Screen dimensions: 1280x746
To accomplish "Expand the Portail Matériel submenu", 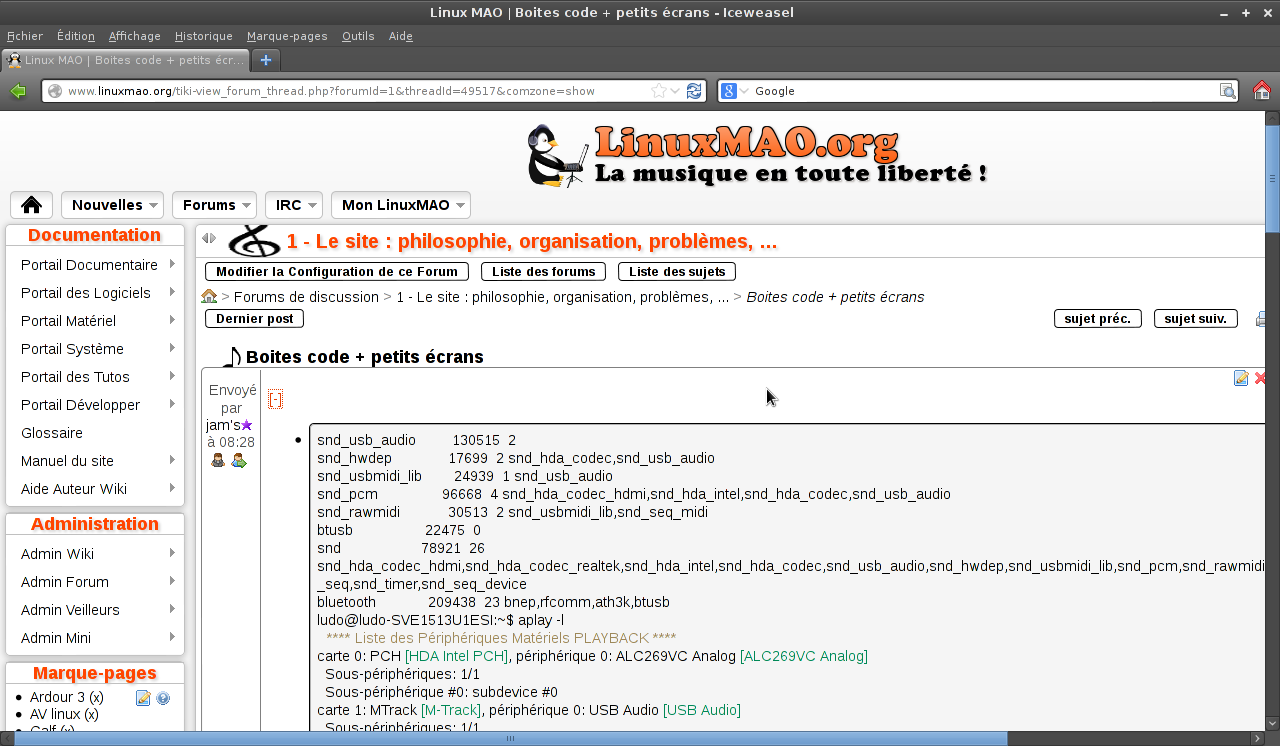I will pyautogui.click(x=173, y=320).
